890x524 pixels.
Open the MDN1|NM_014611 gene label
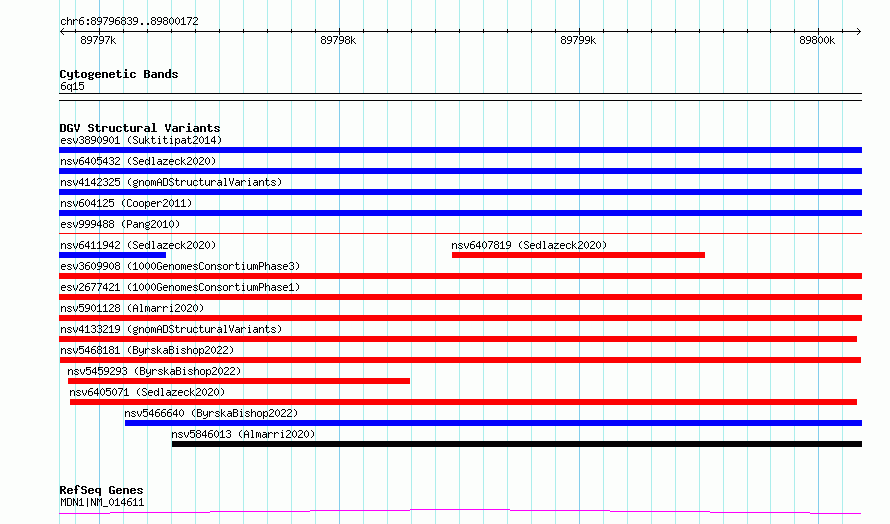[102, 502]
